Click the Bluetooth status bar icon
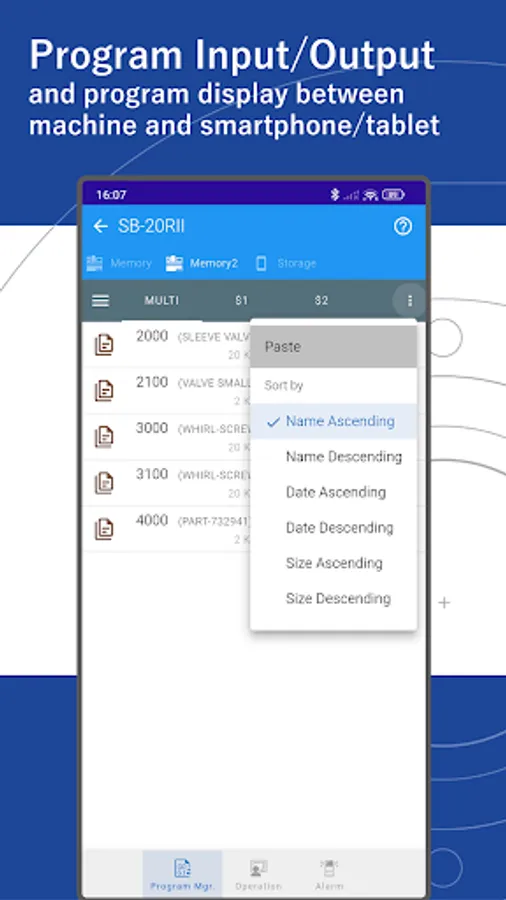The height and width of the screenshot is (900, 506). 335,195
